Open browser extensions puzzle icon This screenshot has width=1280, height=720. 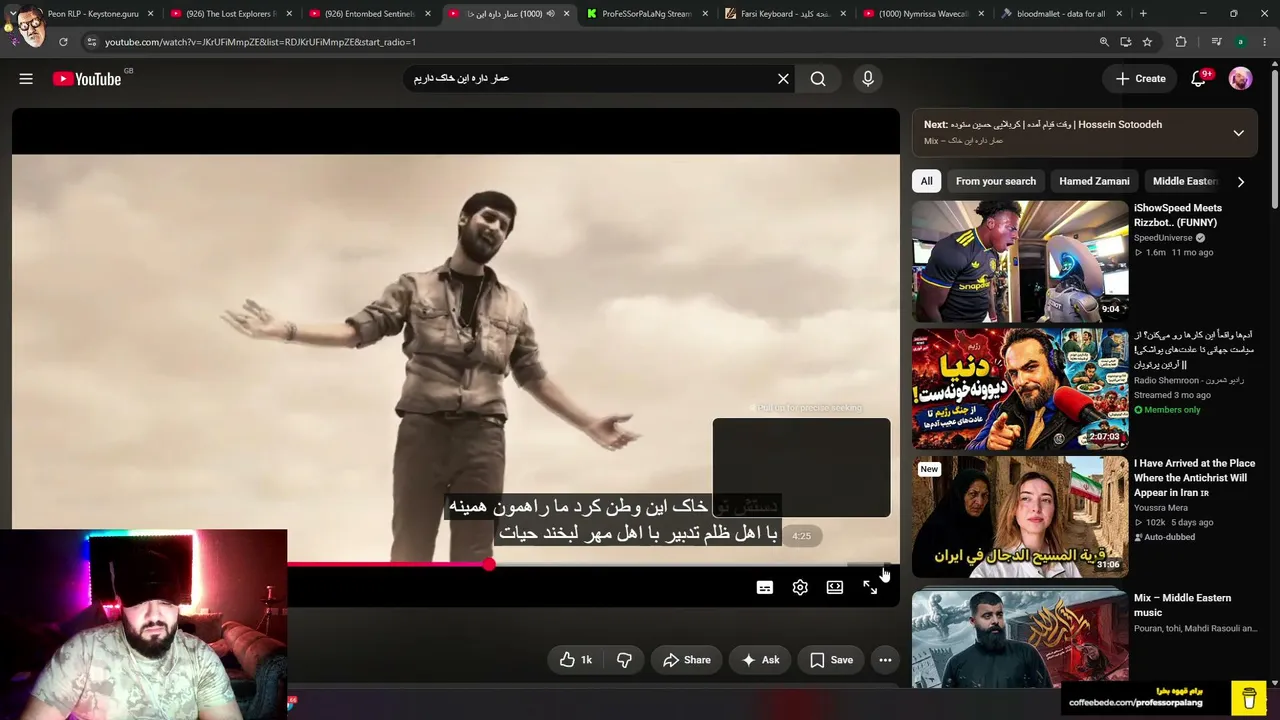click(x=1181, y=42)
